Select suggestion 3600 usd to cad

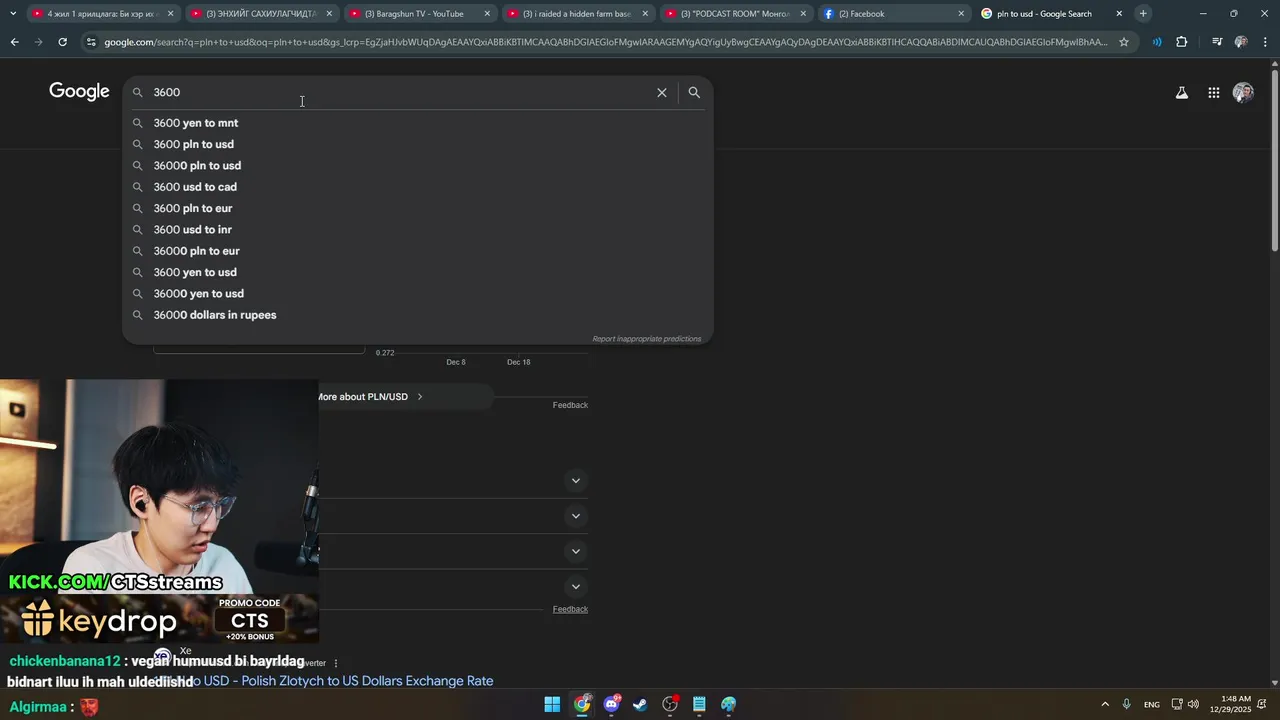(418, 187)
